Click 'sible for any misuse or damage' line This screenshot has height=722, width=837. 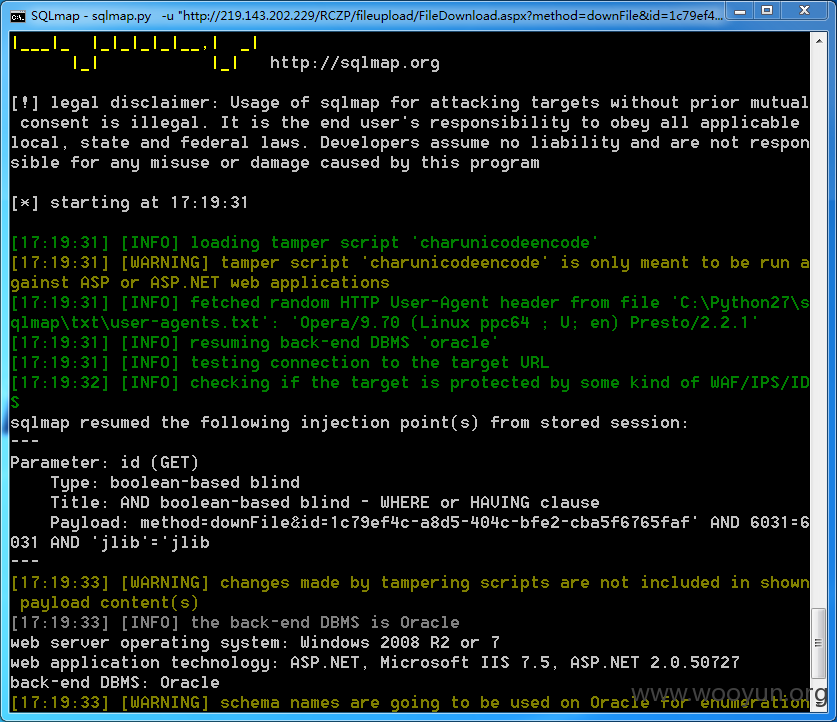[275, 163]
